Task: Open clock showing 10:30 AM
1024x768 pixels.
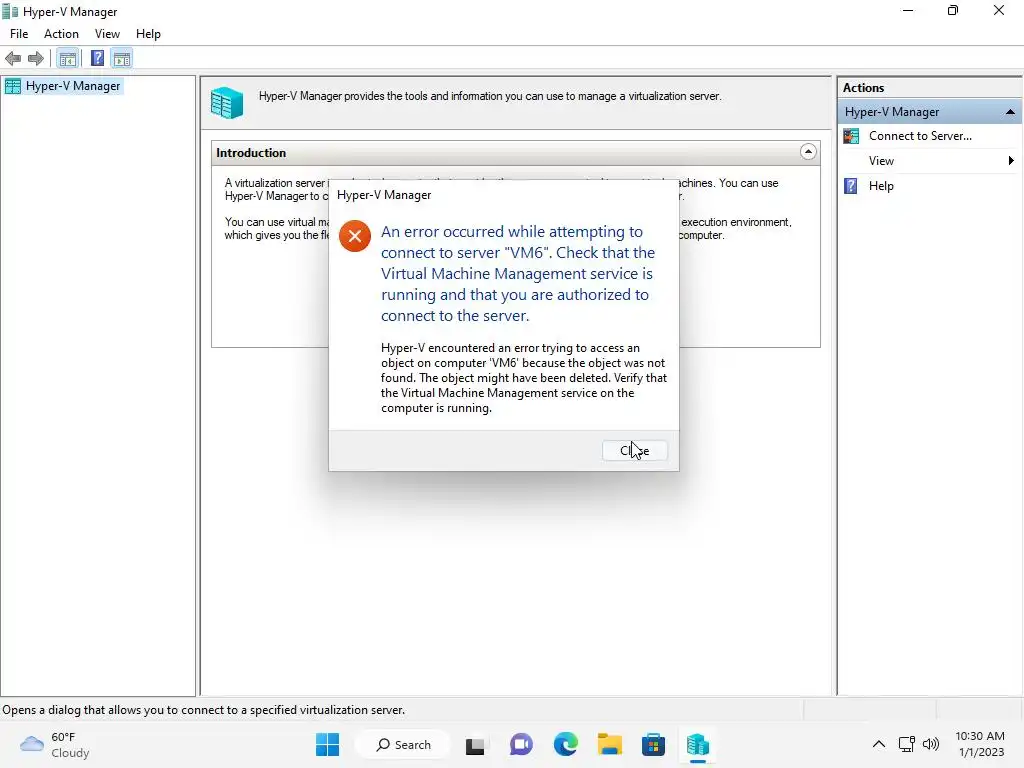Action: click(x=980, y=744)
